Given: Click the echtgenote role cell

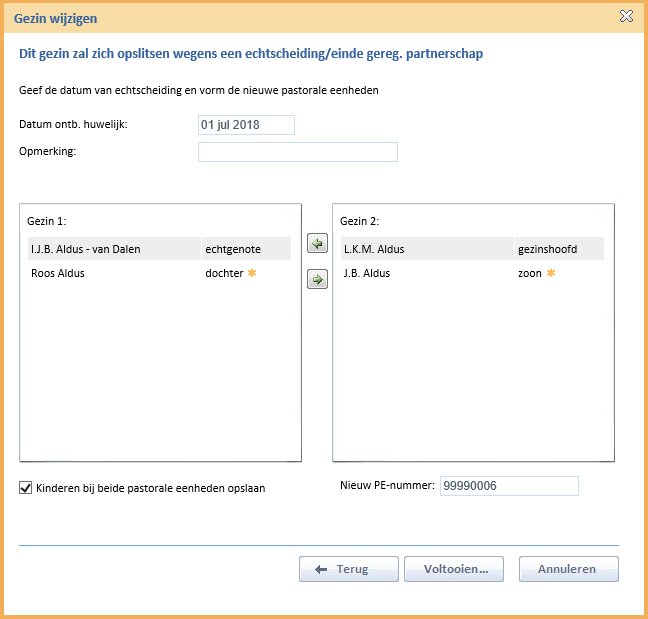Looking at the screenshot, I should pyautogui.click(x=246, y=249).
